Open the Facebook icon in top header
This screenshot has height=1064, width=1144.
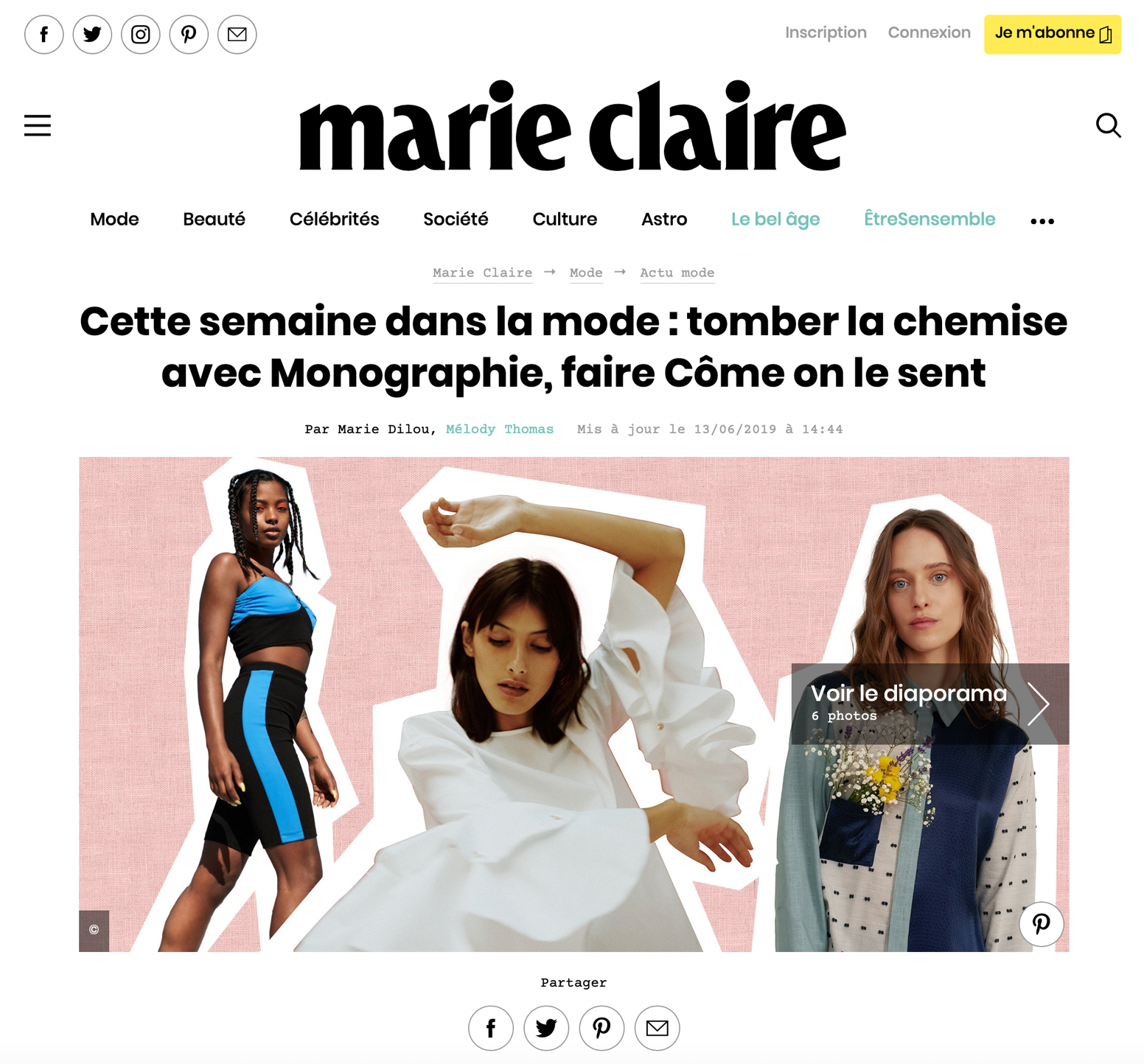tap(44, 35)
